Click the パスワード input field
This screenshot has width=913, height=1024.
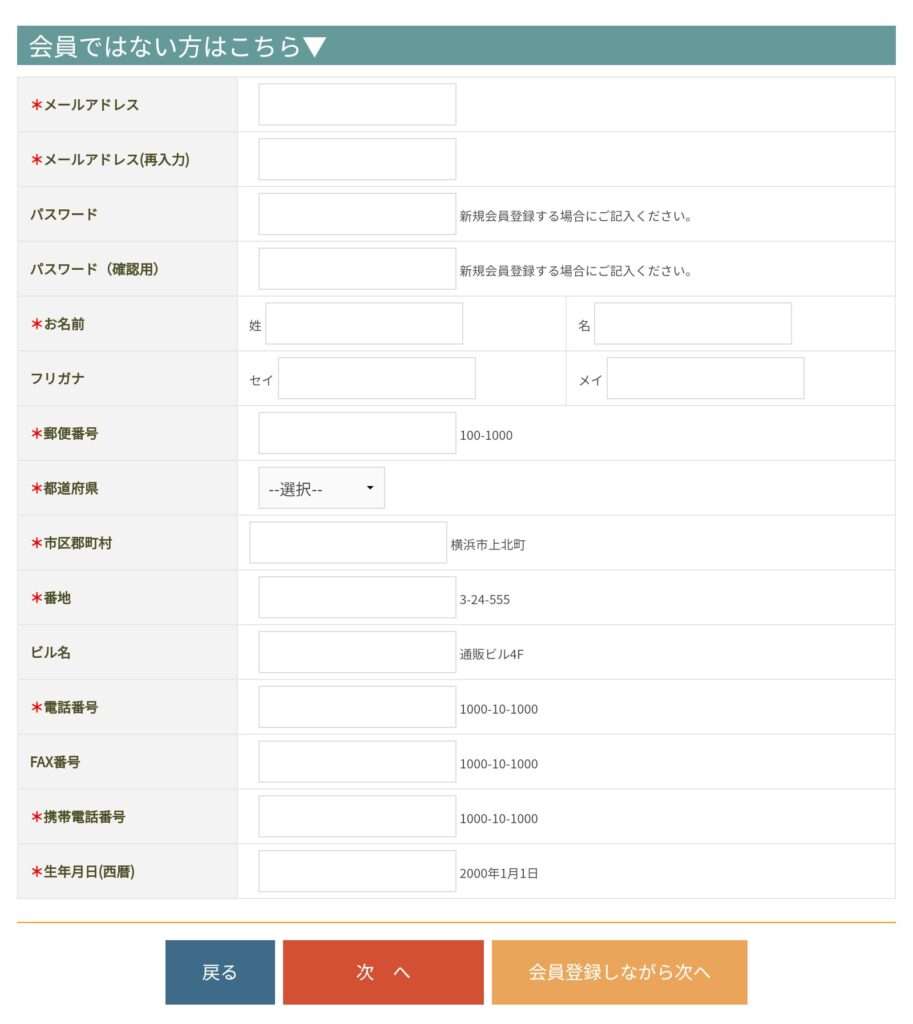(x=357, y=214)
